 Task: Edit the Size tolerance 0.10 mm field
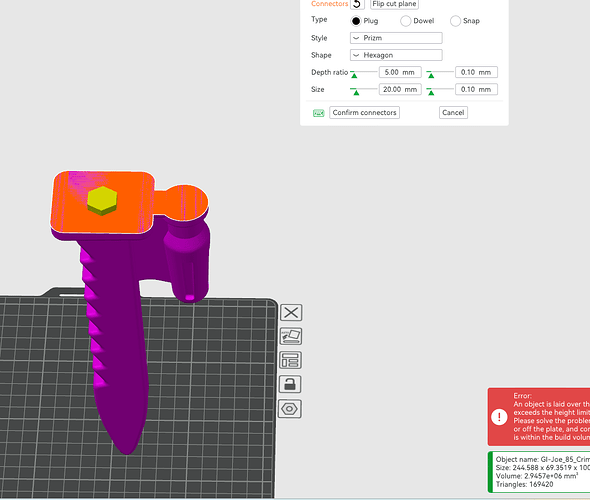476,89
